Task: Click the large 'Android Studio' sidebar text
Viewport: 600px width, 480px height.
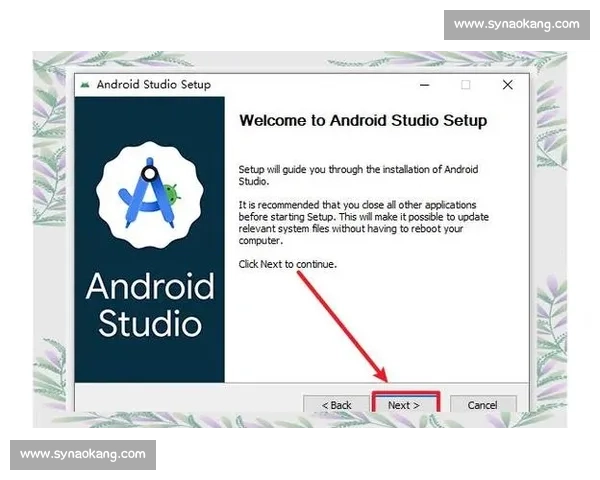Action: click(x=150, y=305)
